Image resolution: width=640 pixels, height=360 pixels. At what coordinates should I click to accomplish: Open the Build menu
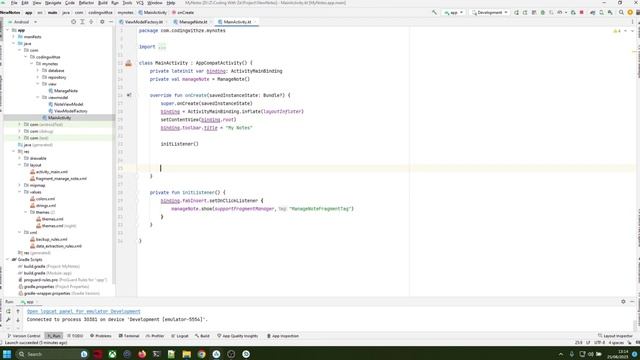(x=102, y=3)
